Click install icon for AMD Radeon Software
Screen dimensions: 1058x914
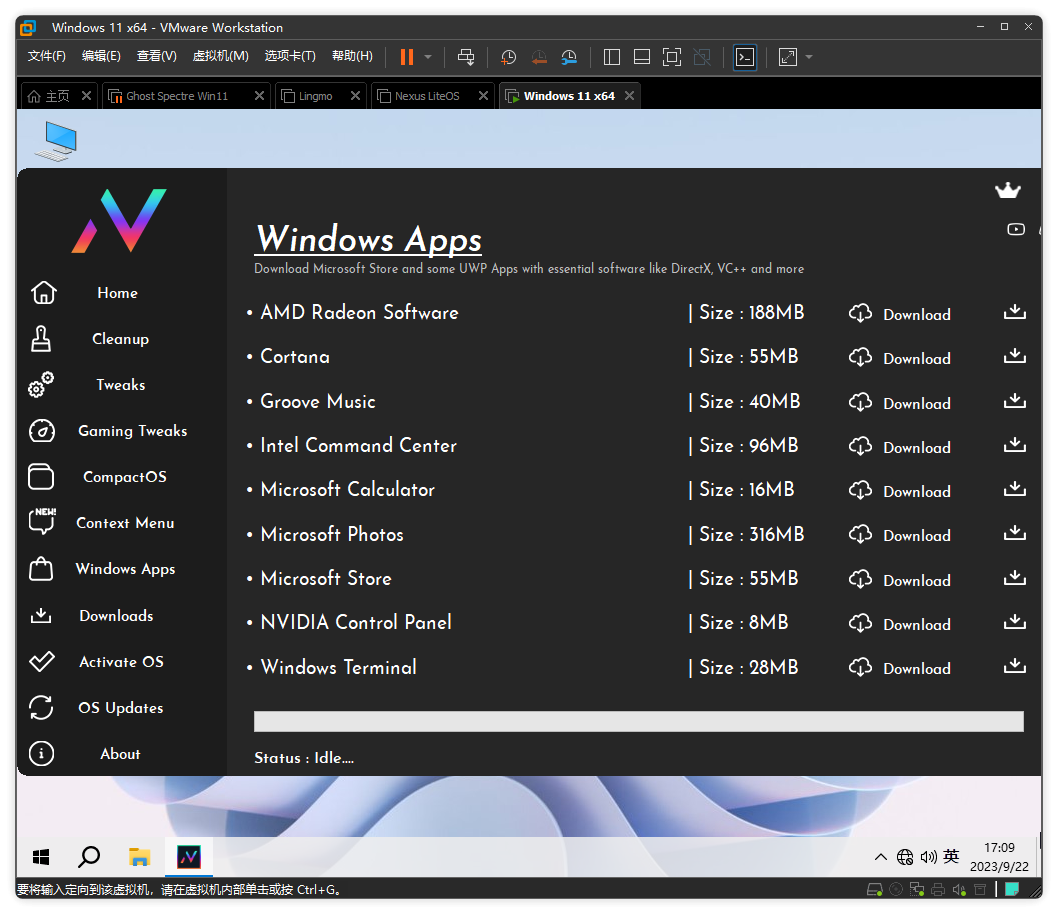point(1014,312)
